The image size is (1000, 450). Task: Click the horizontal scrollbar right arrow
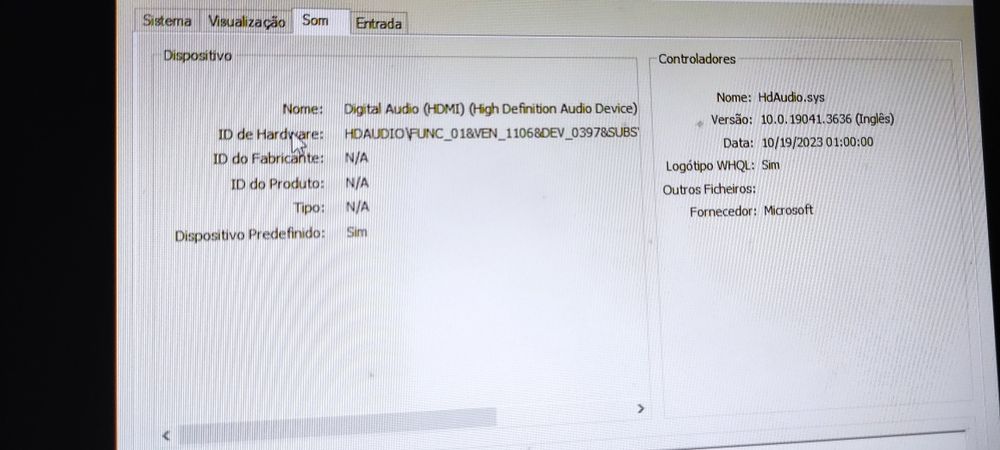coord(640,409)
